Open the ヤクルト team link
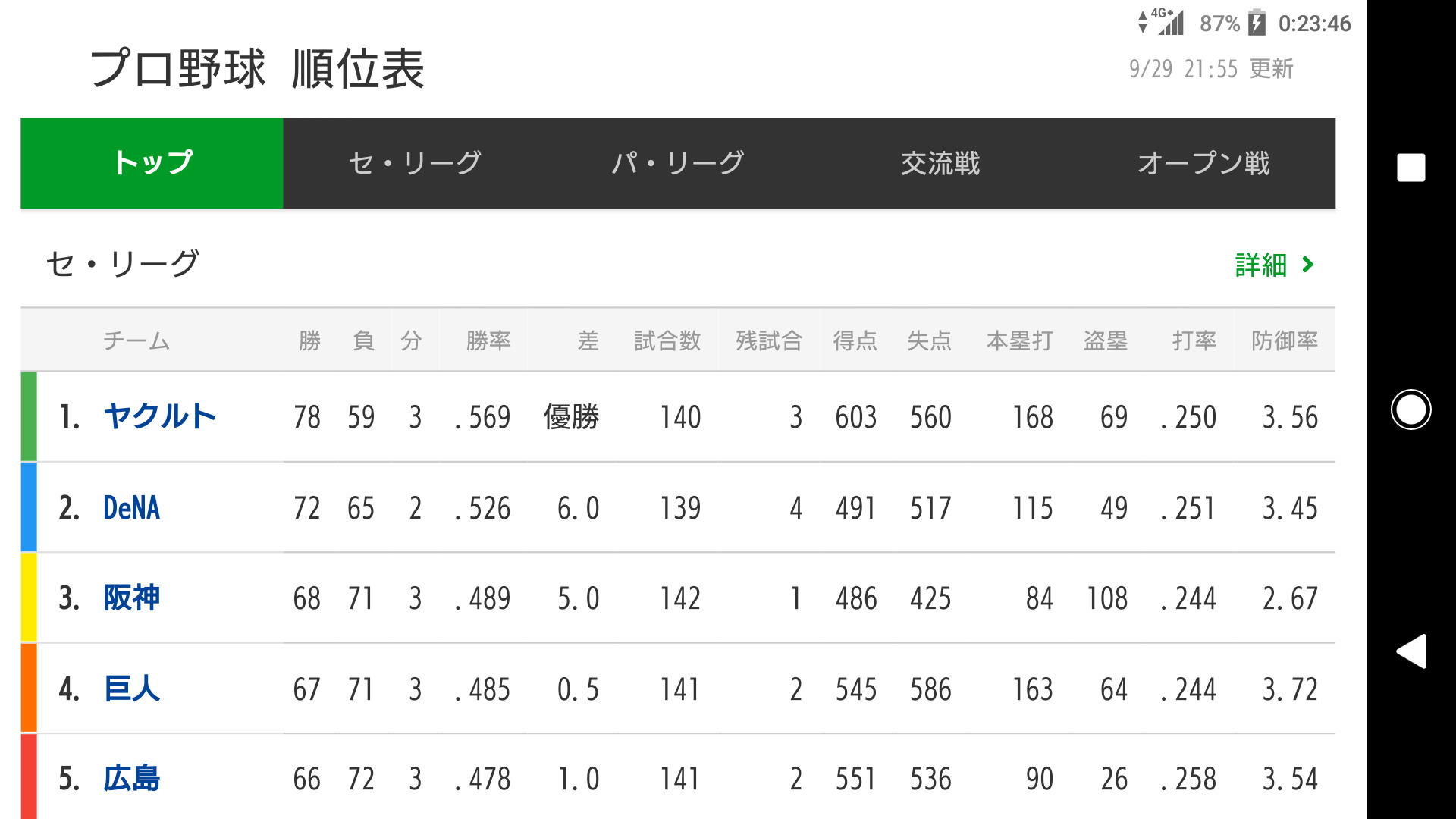 [x=160, y=416]
